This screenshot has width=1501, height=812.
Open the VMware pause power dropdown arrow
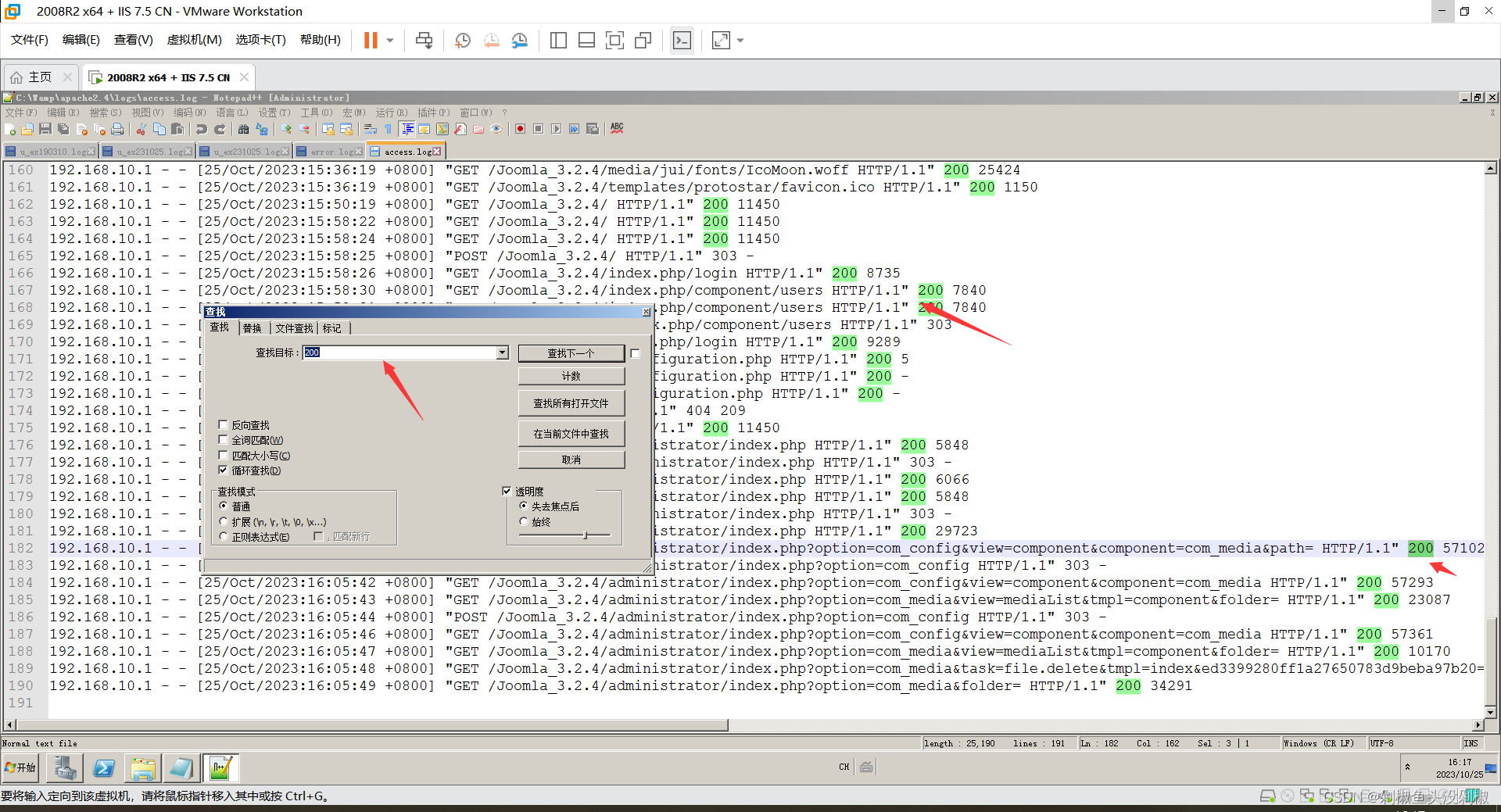click(x=389, y=41)
